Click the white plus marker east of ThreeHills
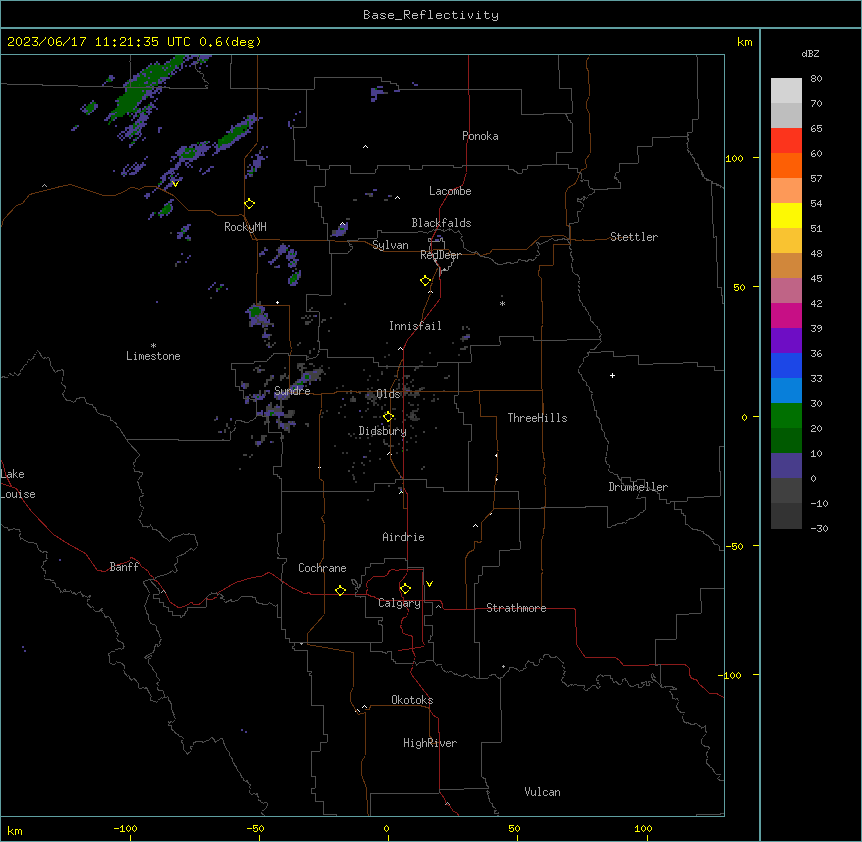The height and width of the screenshot is (842, 862). pos(612,375)
